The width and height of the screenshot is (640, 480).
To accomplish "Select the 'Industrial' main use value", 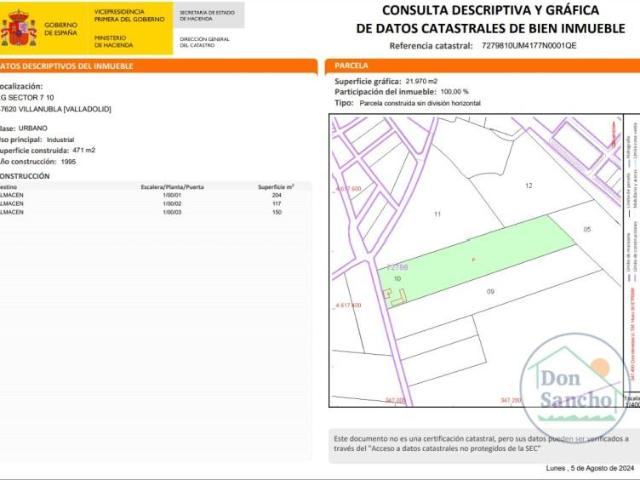I will 60,140.
